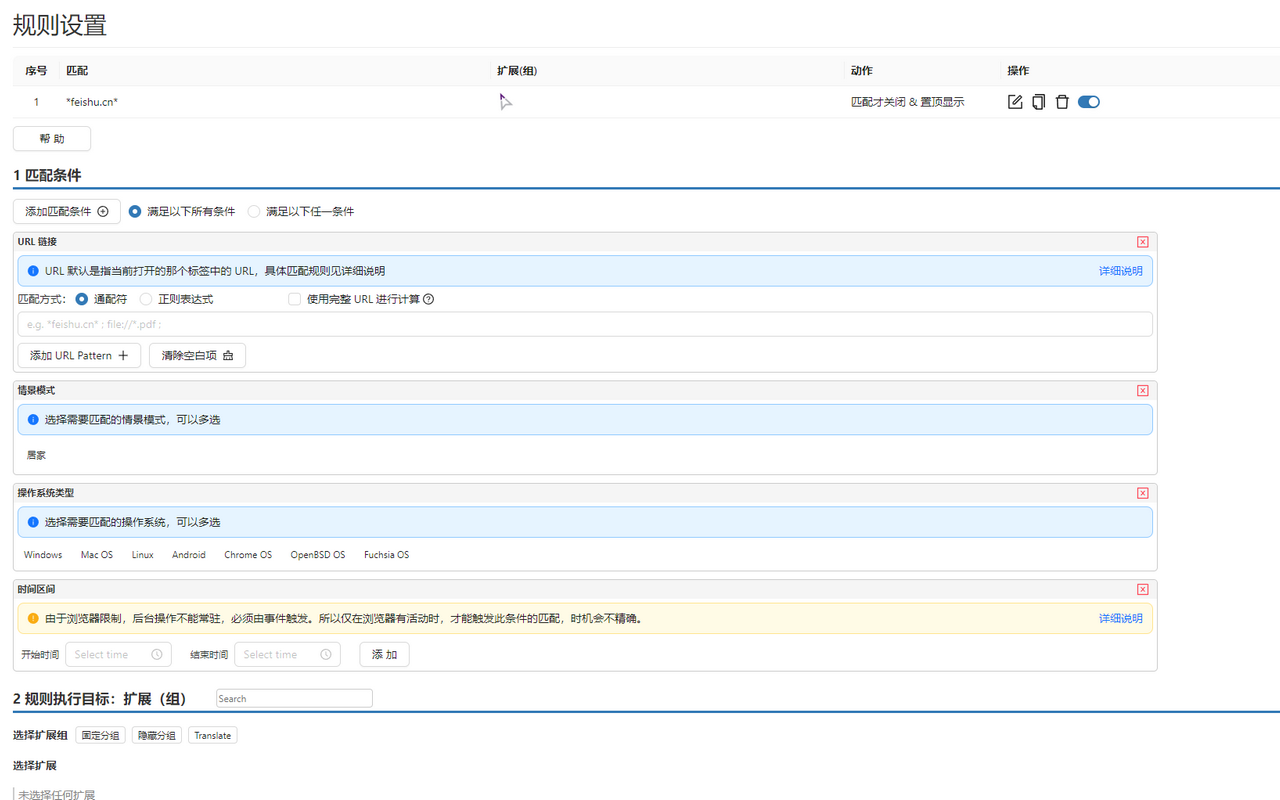The width and height of the screenshot is (1280, 800).
Task: Delete rule 1 with the trash icon
Action: [1062, 101]
